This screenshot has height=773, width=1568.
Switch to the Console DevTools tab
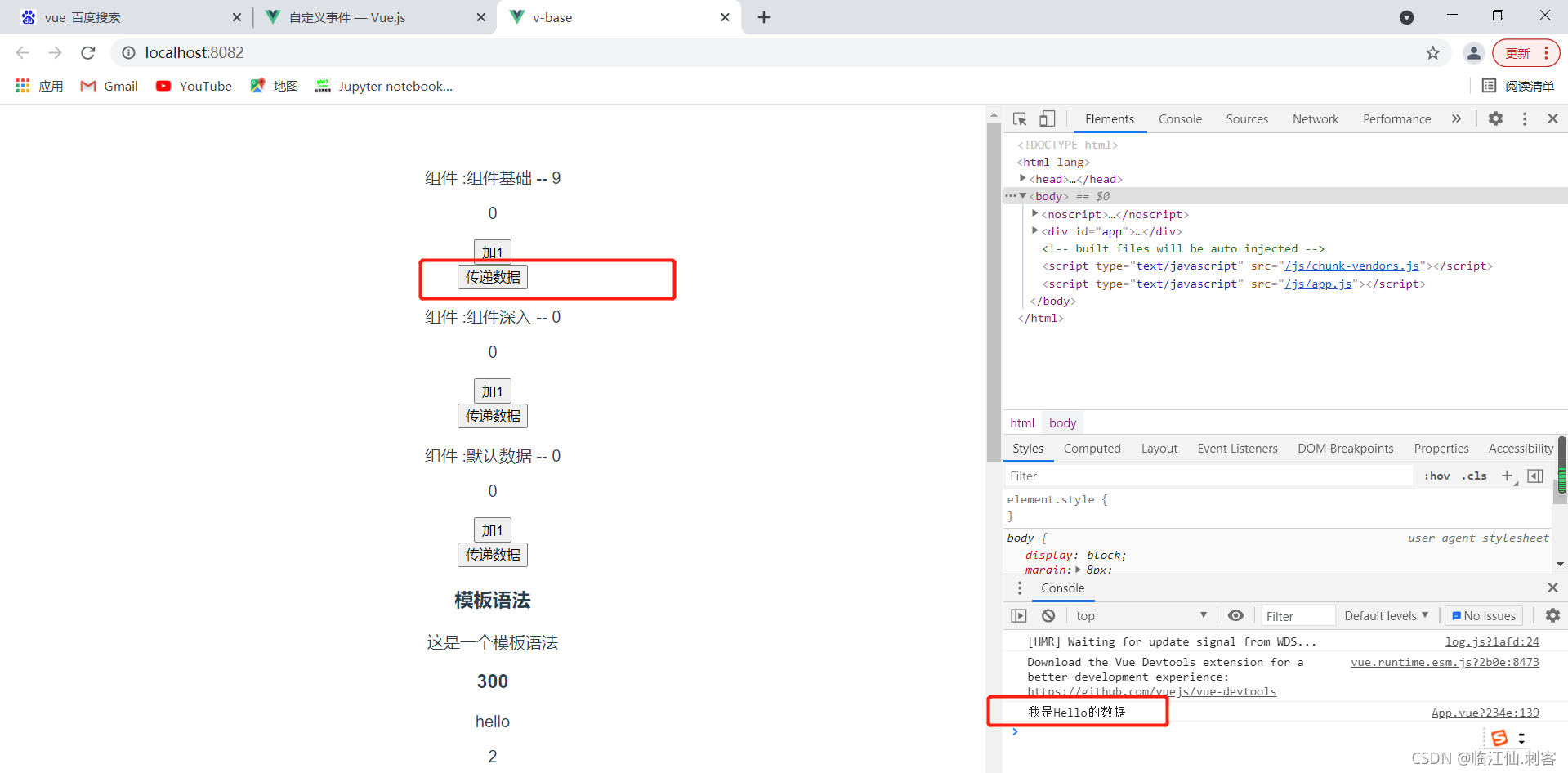[1180, 119]
